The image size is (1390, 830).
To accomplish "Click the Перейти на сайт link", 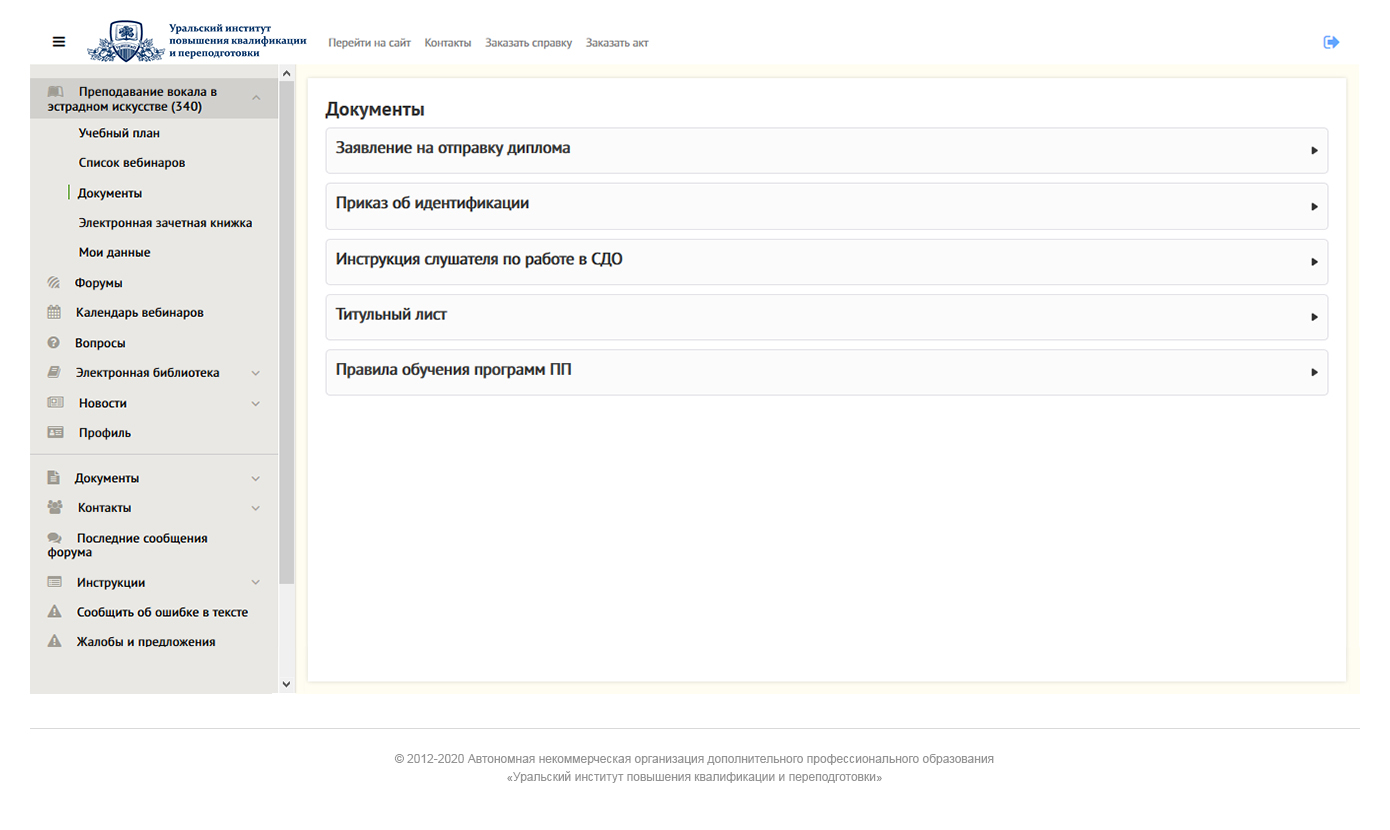I will pyautogui.click(x=369, y=43).
